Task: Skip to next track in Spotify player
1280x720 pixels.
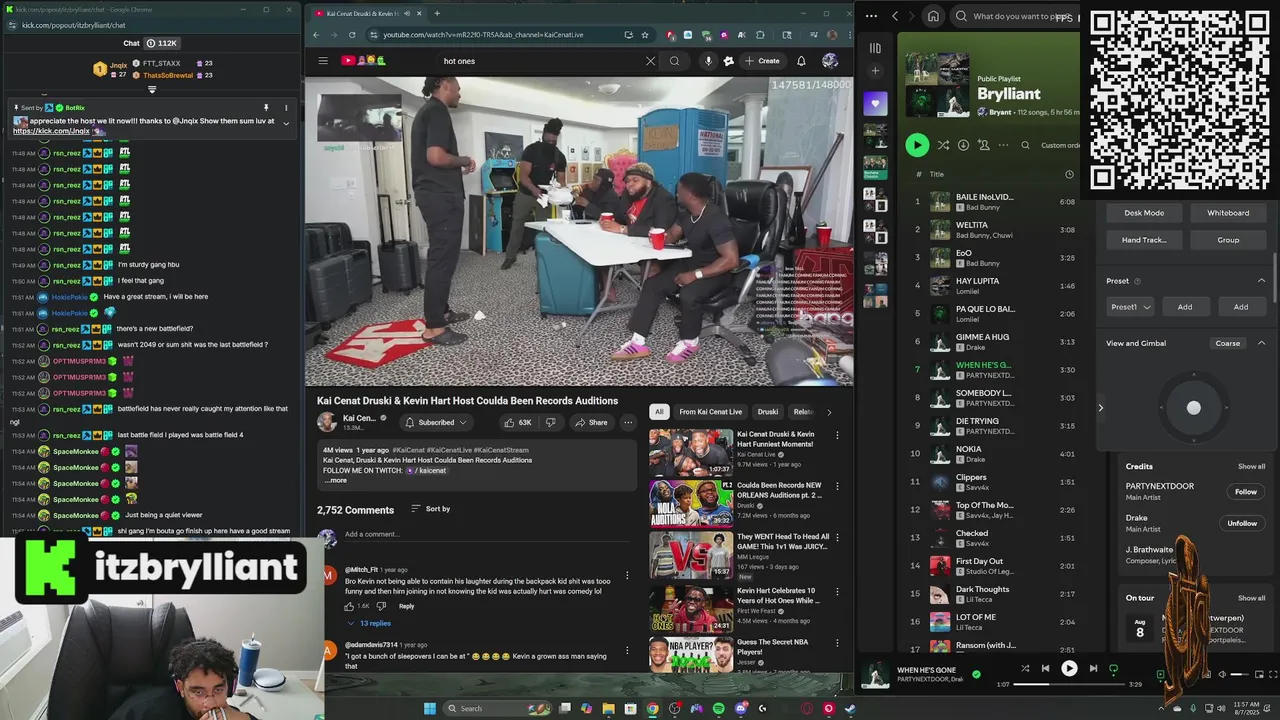Action: click(x=1093, y=668)
